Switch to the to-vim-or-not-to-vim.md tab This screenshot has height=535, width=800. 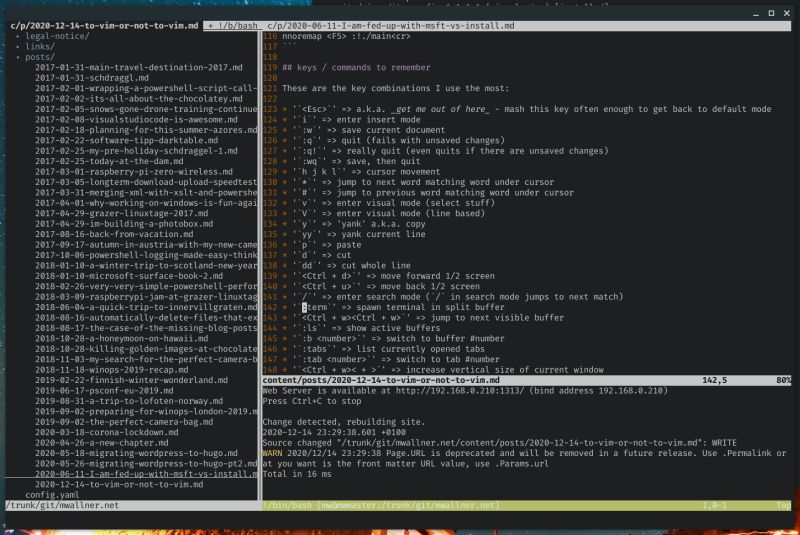pos(105,26)
